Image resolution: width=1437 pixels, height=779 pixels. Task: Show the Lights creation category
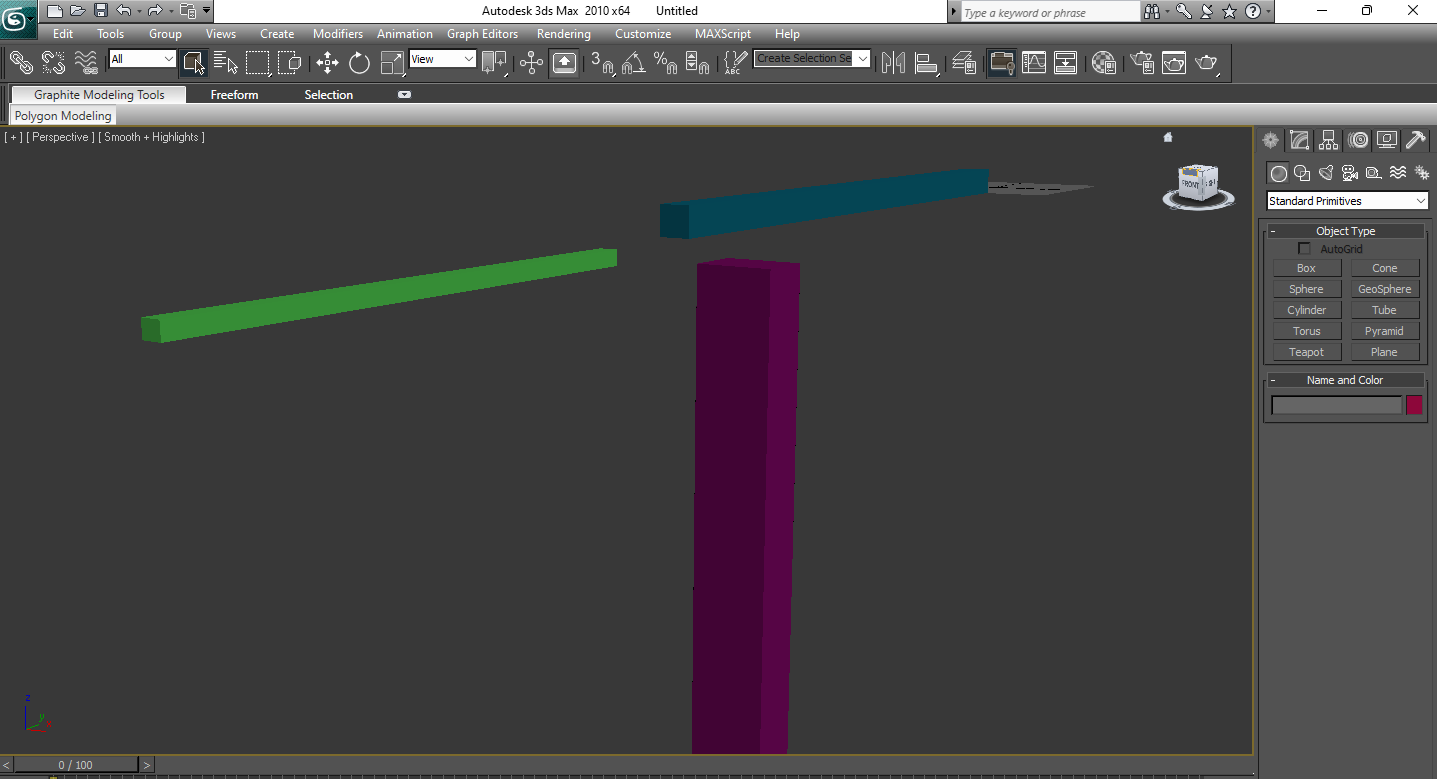tap(1326, 173)
